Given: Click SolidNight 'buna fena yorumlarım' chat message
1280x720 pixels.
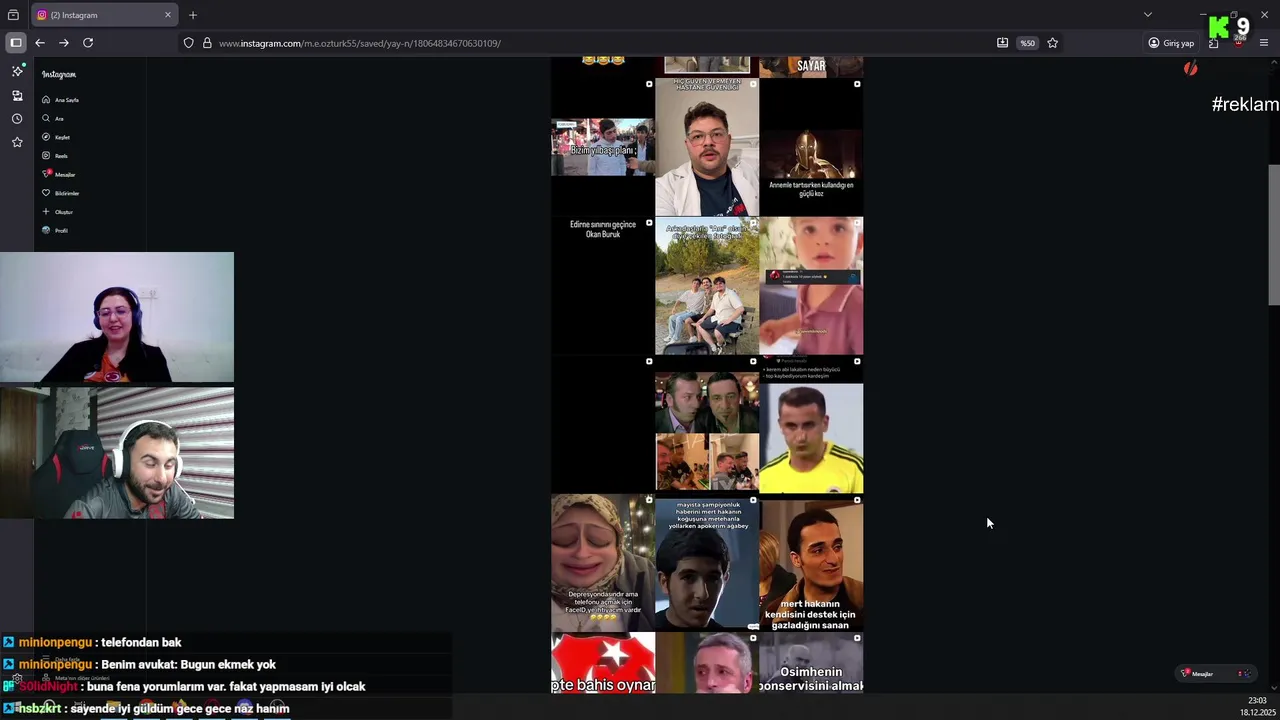Looking at the screenshot, I should 184,687.
